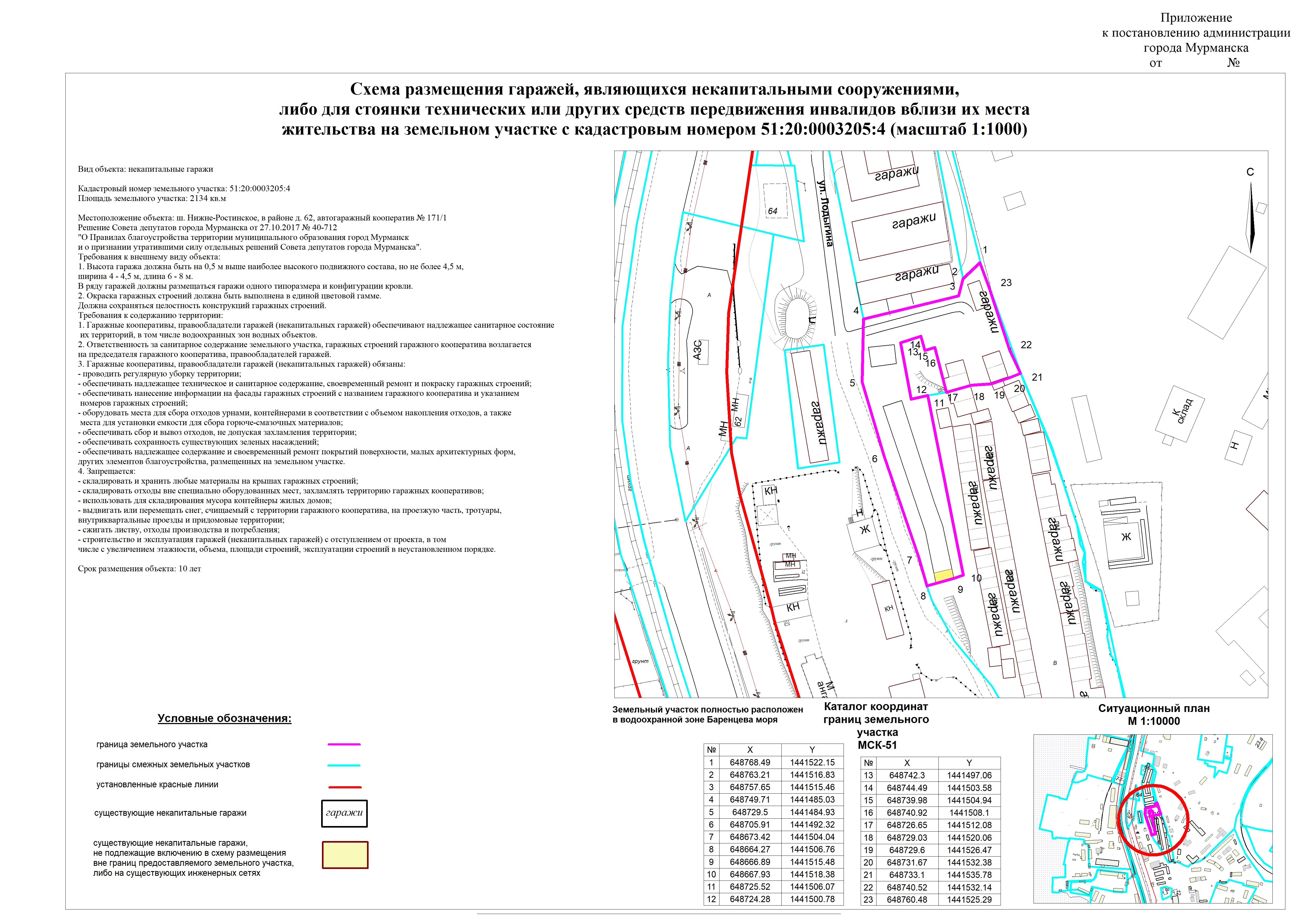Click boundary point number 22 on map
Image resolution: width=1307 pixels, height=924 pixels.
pyautogui.click(x=1026, y=345)
